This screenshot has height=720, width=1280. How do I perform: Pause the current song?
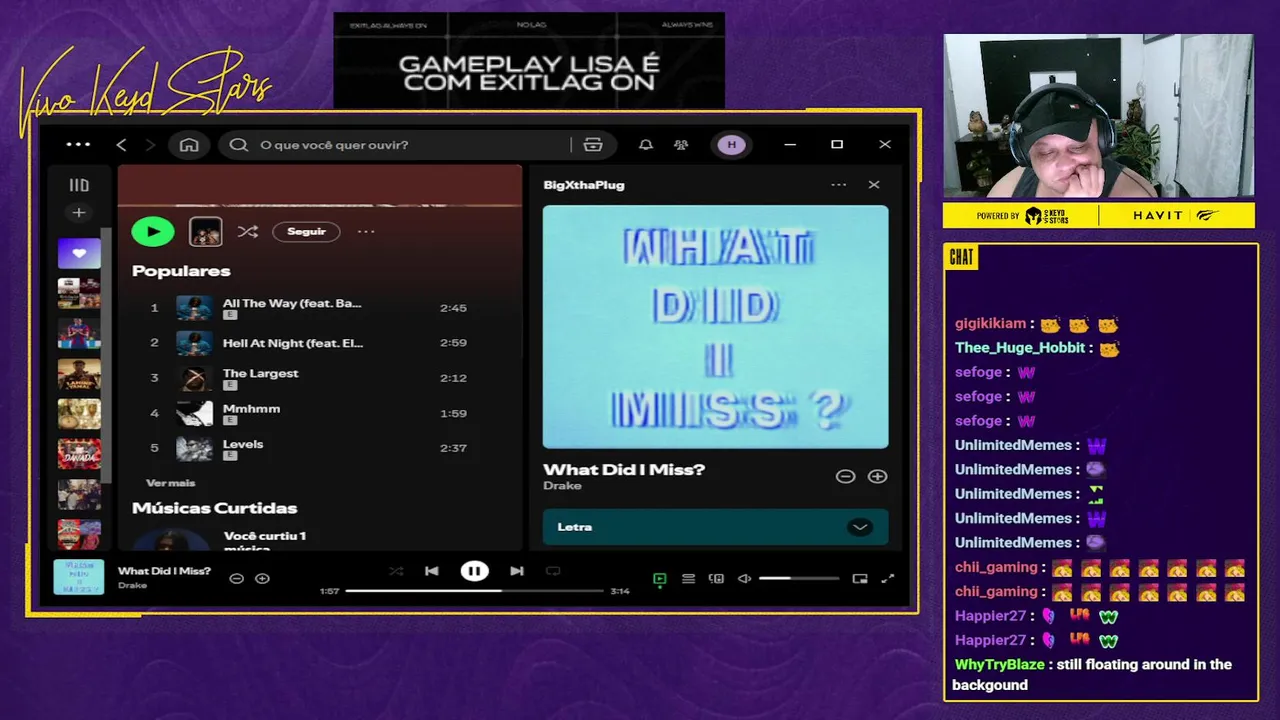click(474, 571)
